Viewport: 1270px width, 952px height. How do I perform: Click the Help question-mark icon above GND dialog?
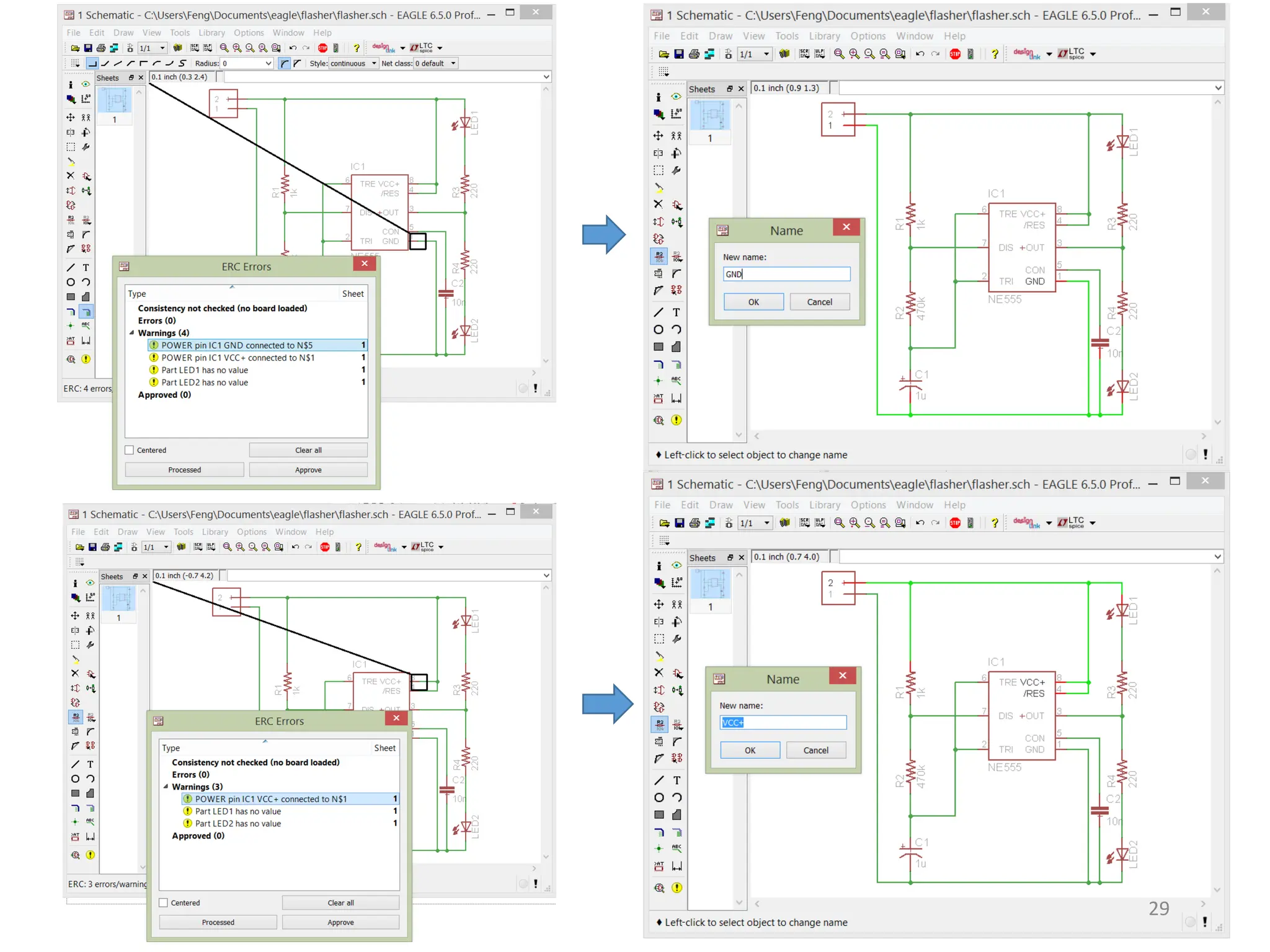coord(995,54)
